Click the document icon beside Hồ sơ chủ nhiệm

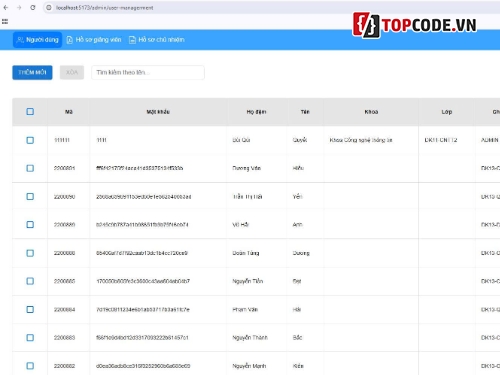[132, 40]
